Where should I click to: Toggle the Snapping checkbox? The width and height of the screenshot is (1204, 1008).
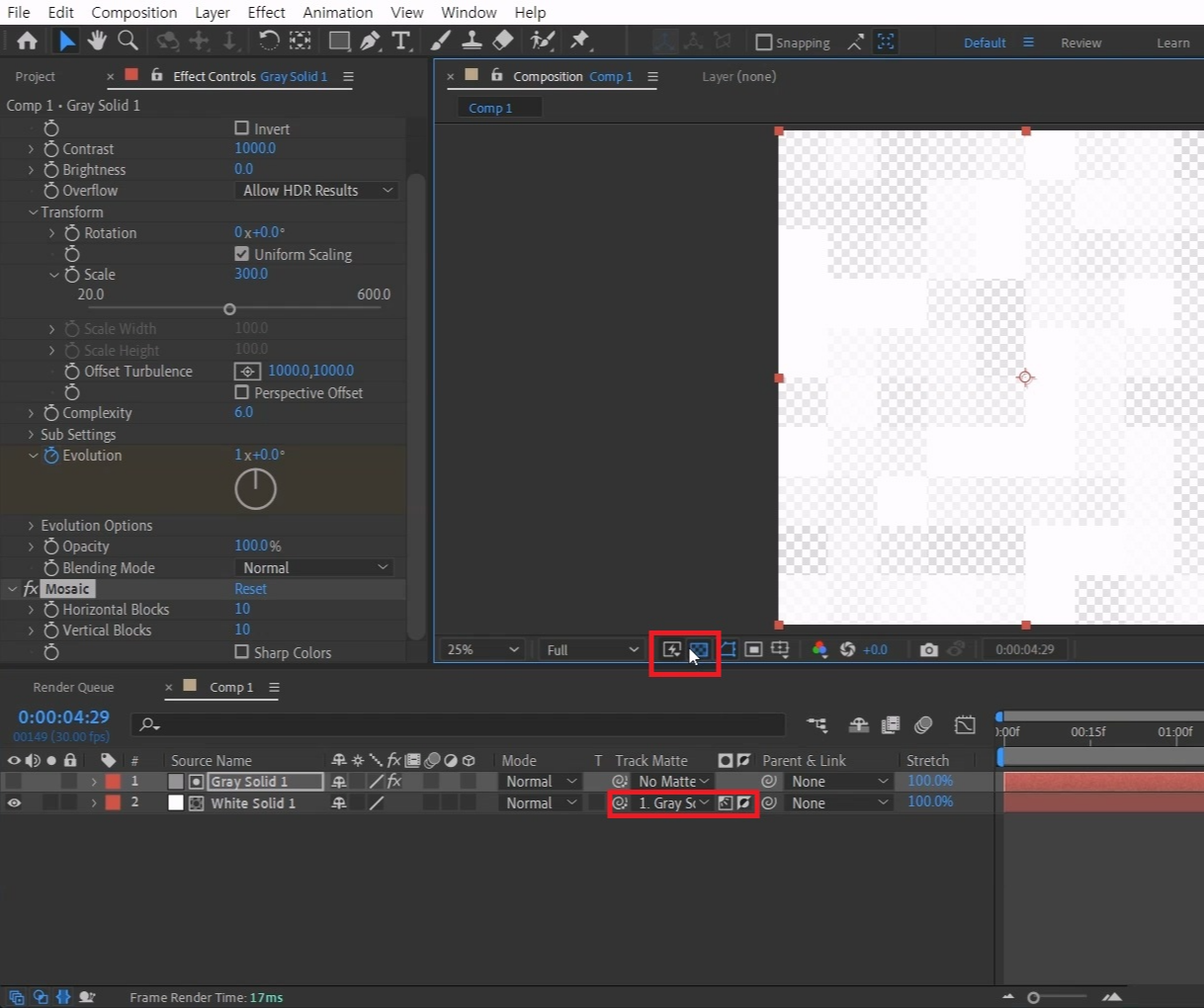[x=763, y=42]
